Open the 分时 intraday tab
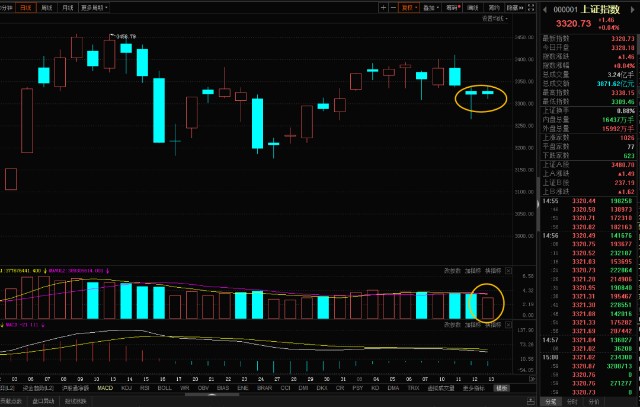Image resolution: width=640 pixels, height=407 pixels. tap(571, 402)
